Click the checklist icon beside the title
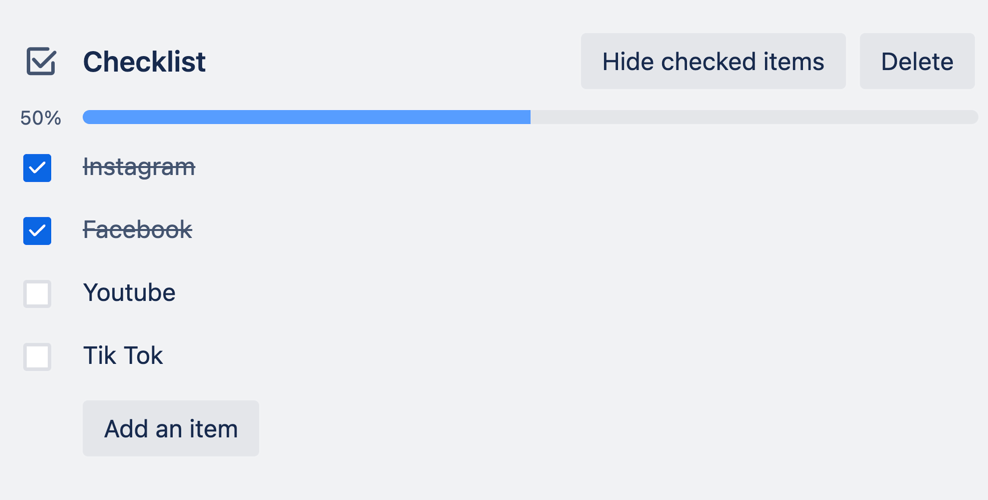This screenshot has height=500, width=988. point(41,61)
